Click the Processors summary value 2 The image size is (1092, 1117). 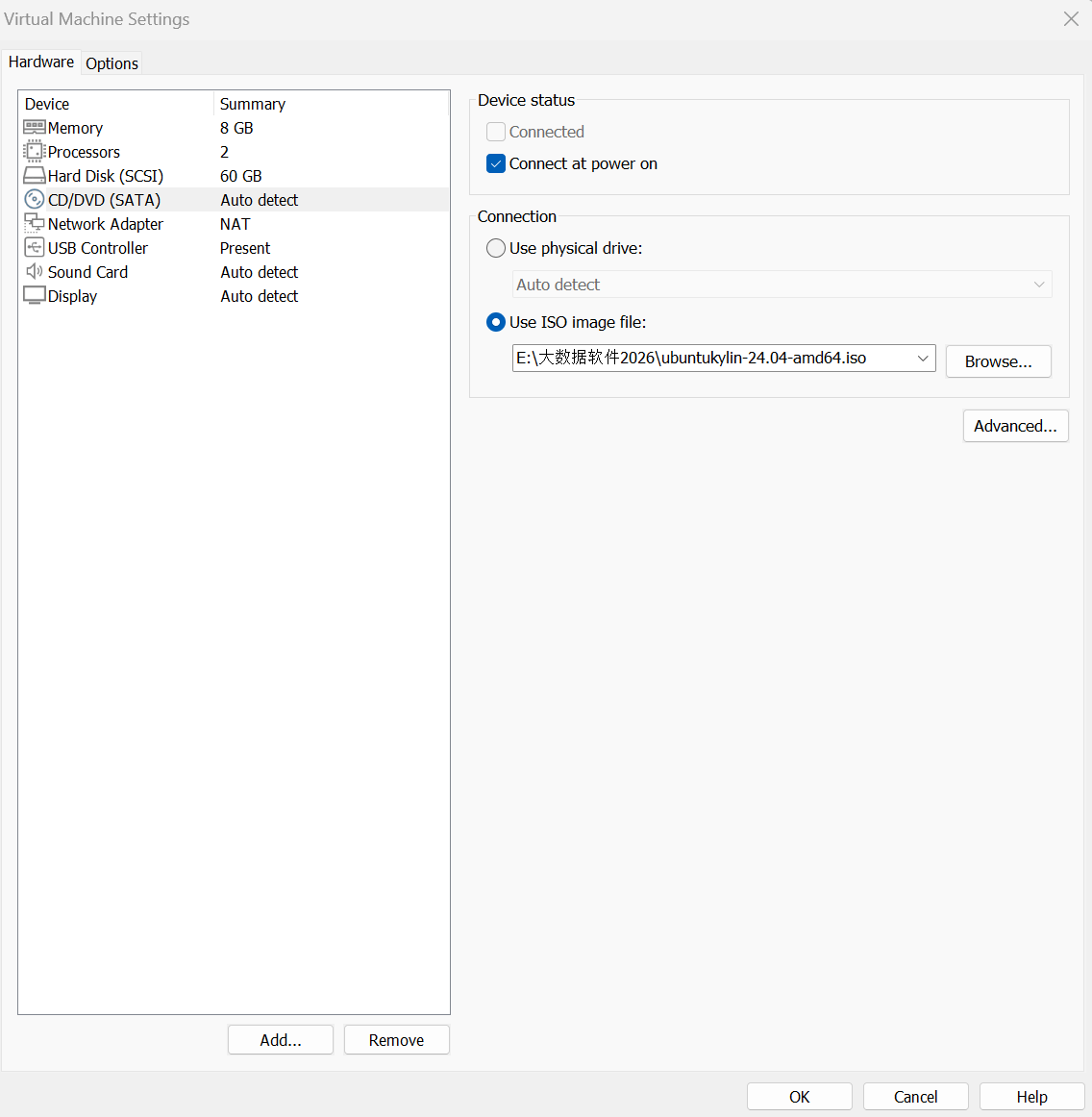click(x=224, y=152)
